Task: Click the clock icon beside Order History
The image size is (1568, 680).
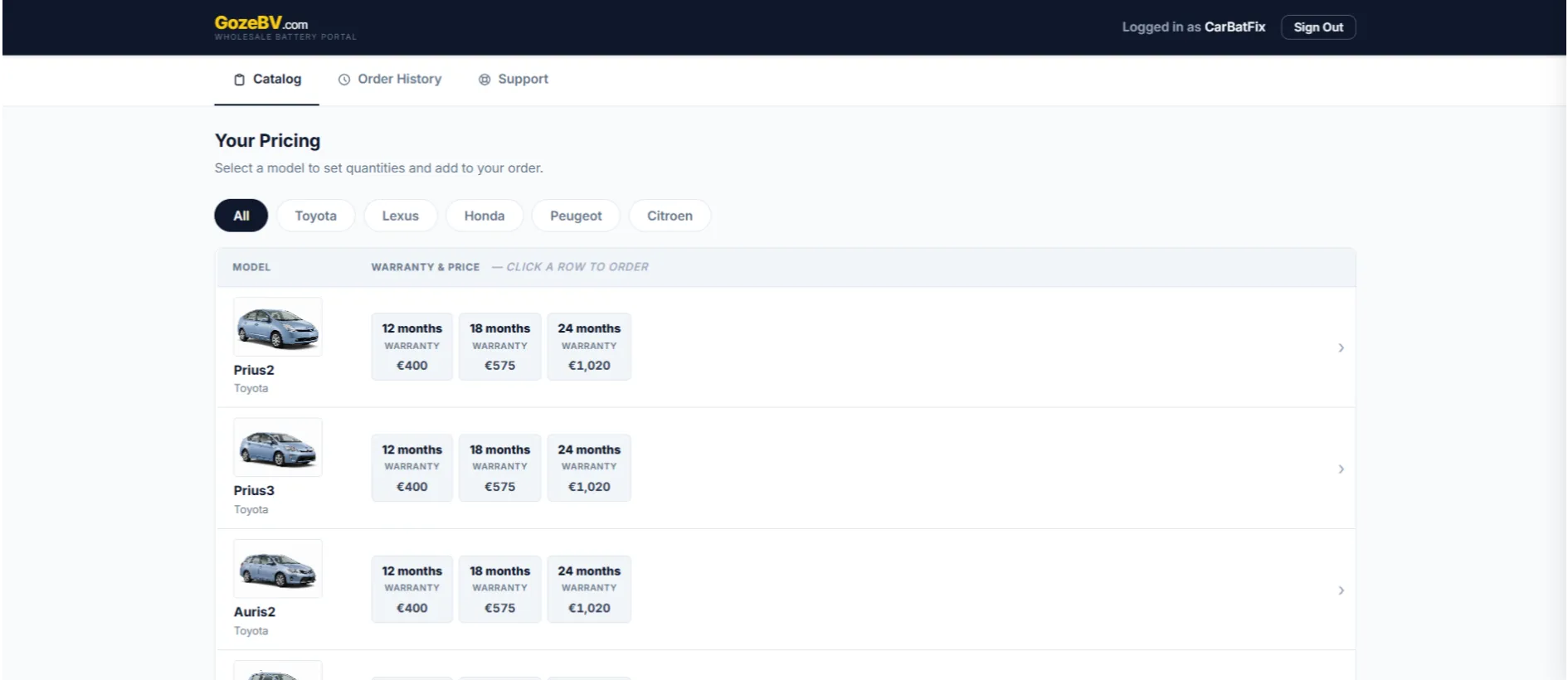Action: (x=344, y=80)
